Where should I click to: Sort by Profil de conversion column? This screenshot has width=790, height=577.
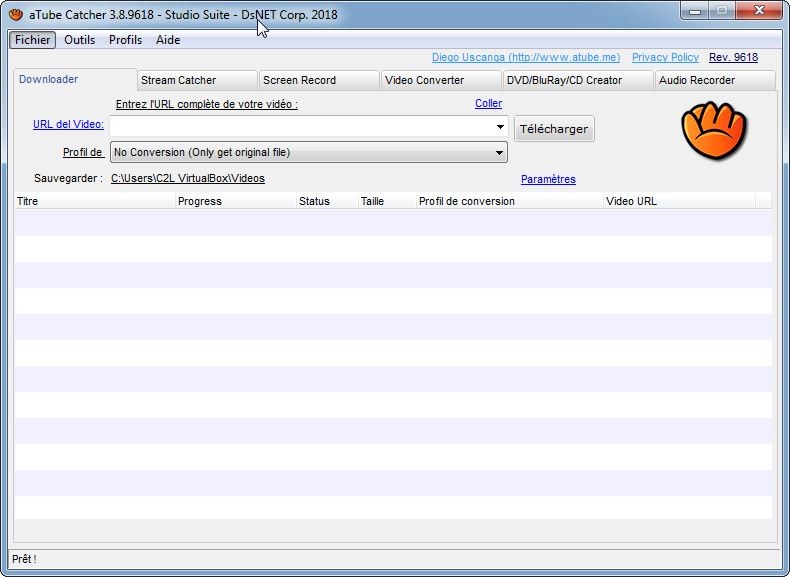point(510,201)
